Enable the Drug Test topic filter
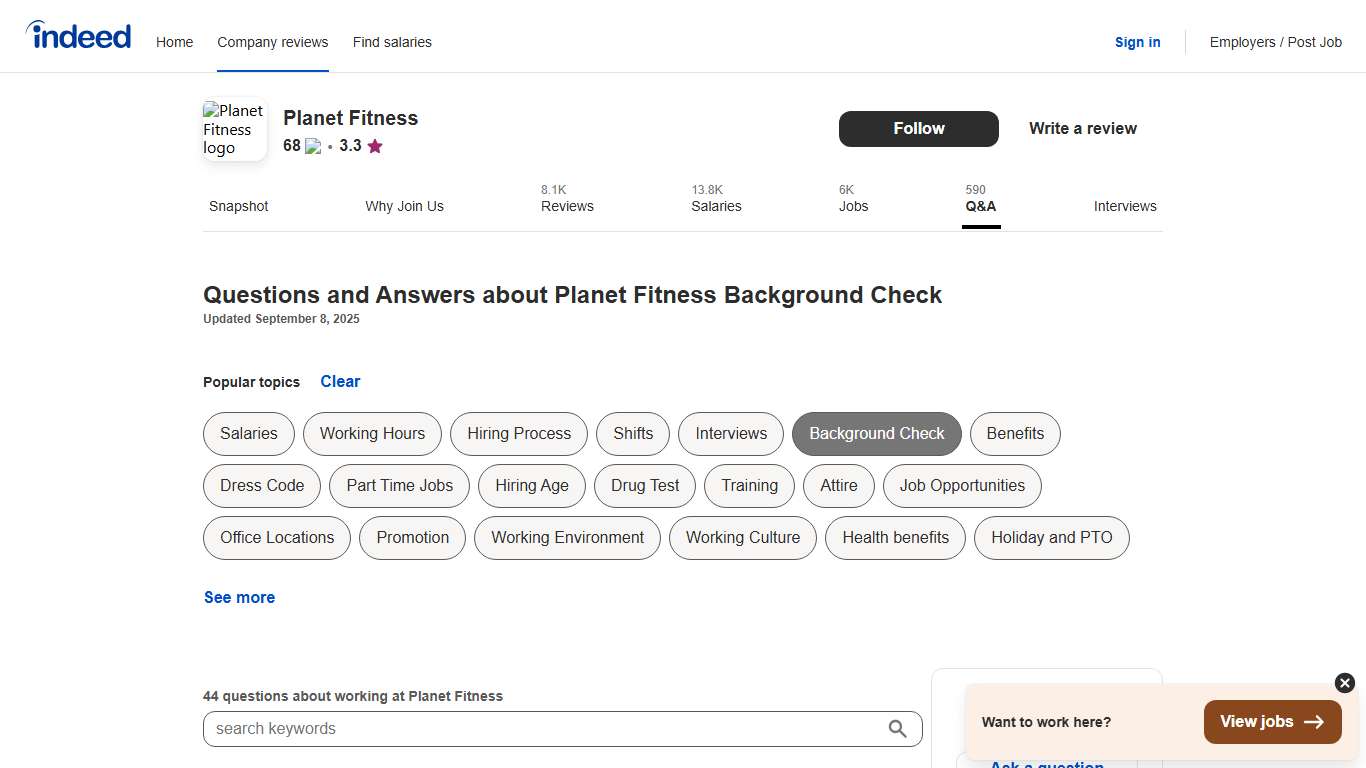This screenshot has height=768, width=1366. point(644,485)
